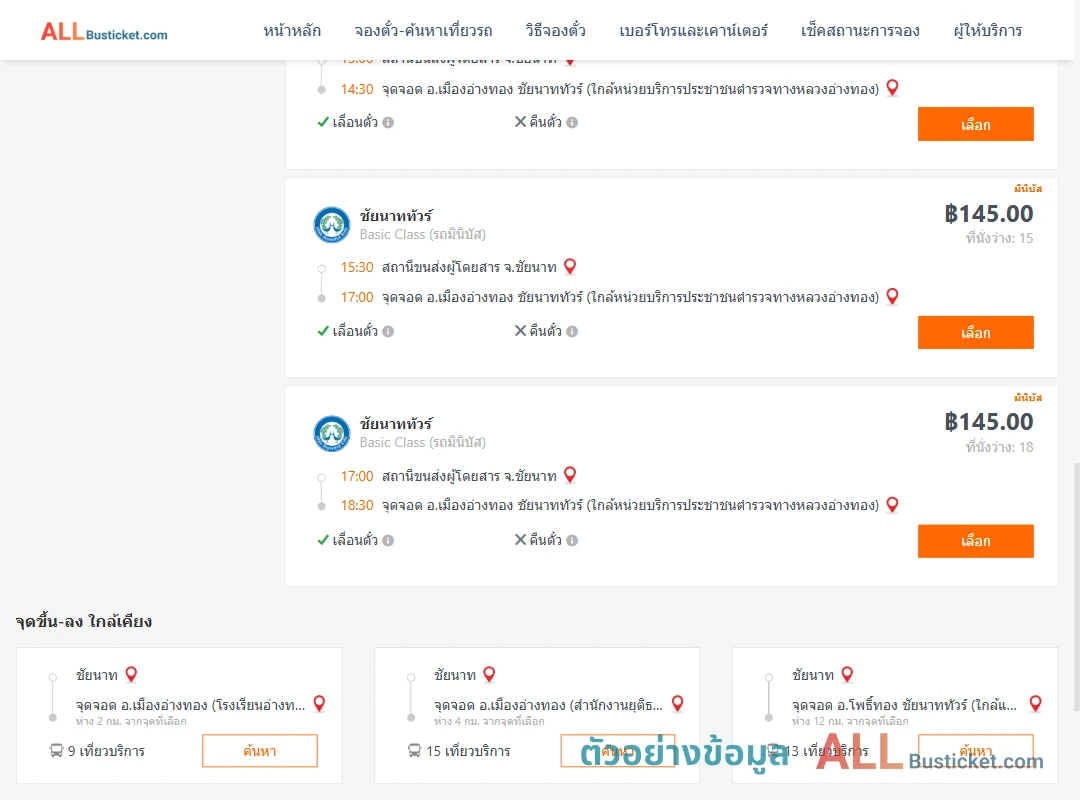Show เลื่อนตั๋ว info icon for the 18:30 arrival trip

click(x=388, y=540)
